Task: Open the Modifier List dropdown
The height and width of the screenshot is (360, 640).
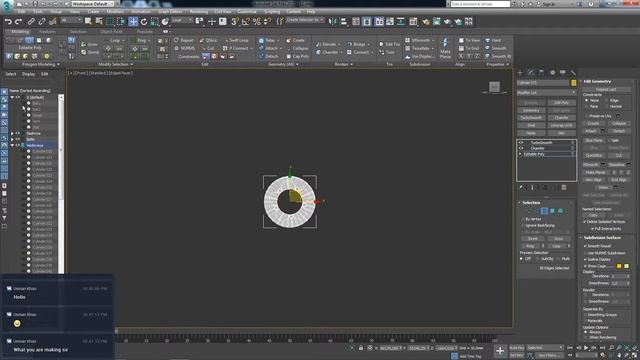Action: coord(546,93)
